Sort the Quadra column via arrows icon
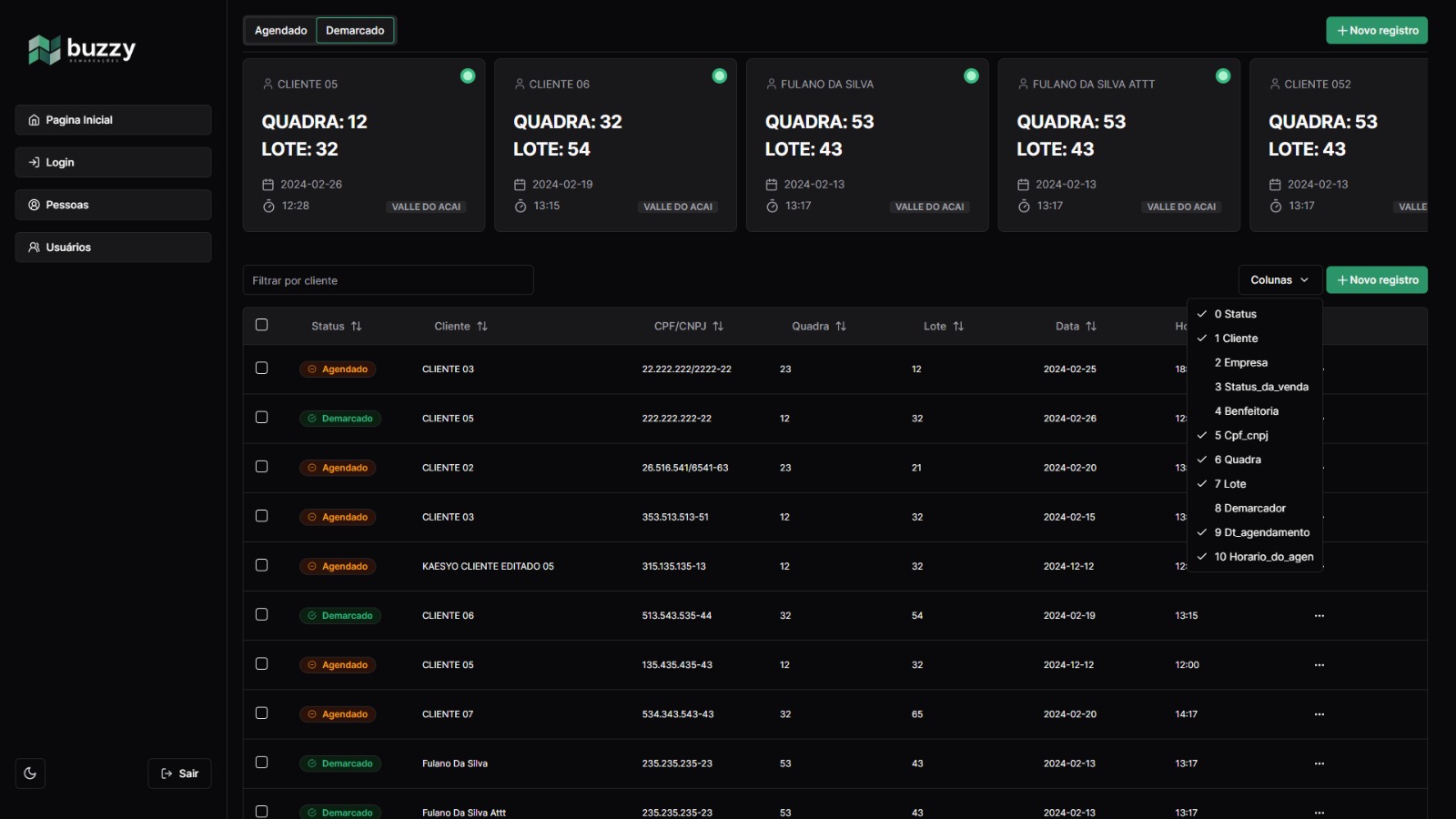The width and height of the screenshot is (1456, 819). (x=841, y=326)
